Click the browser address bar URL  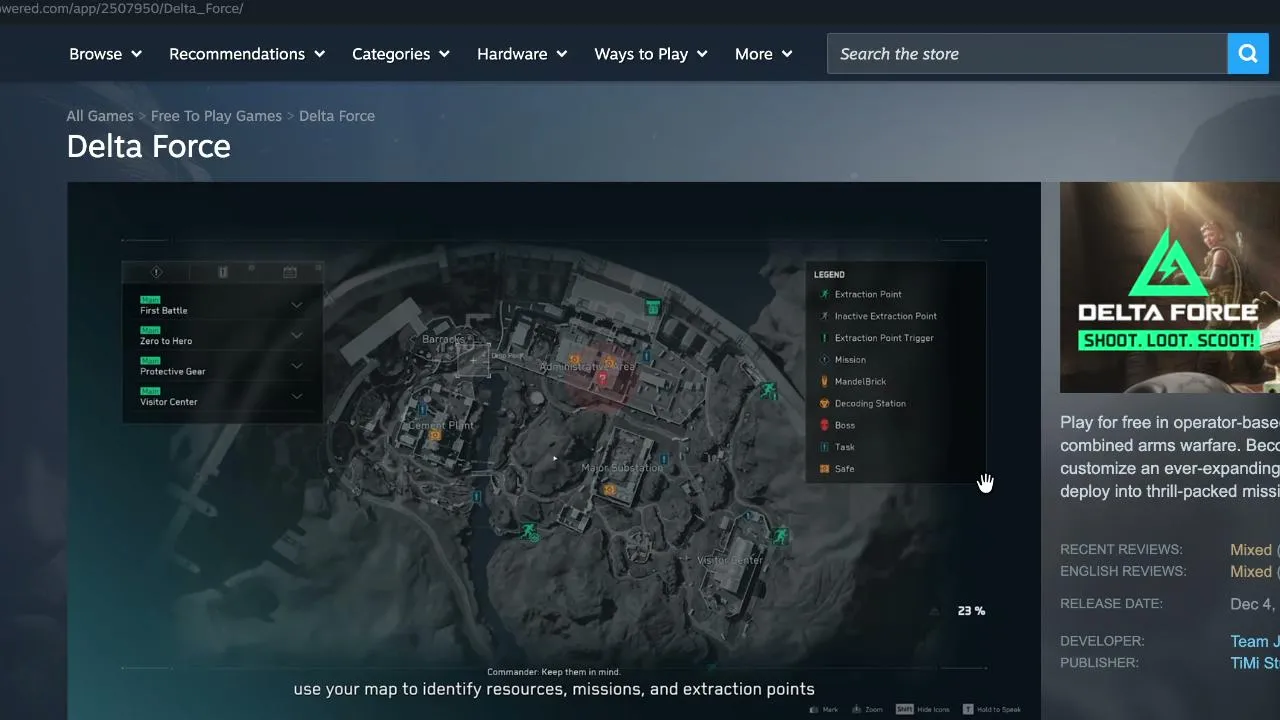(x=122, y=8)
